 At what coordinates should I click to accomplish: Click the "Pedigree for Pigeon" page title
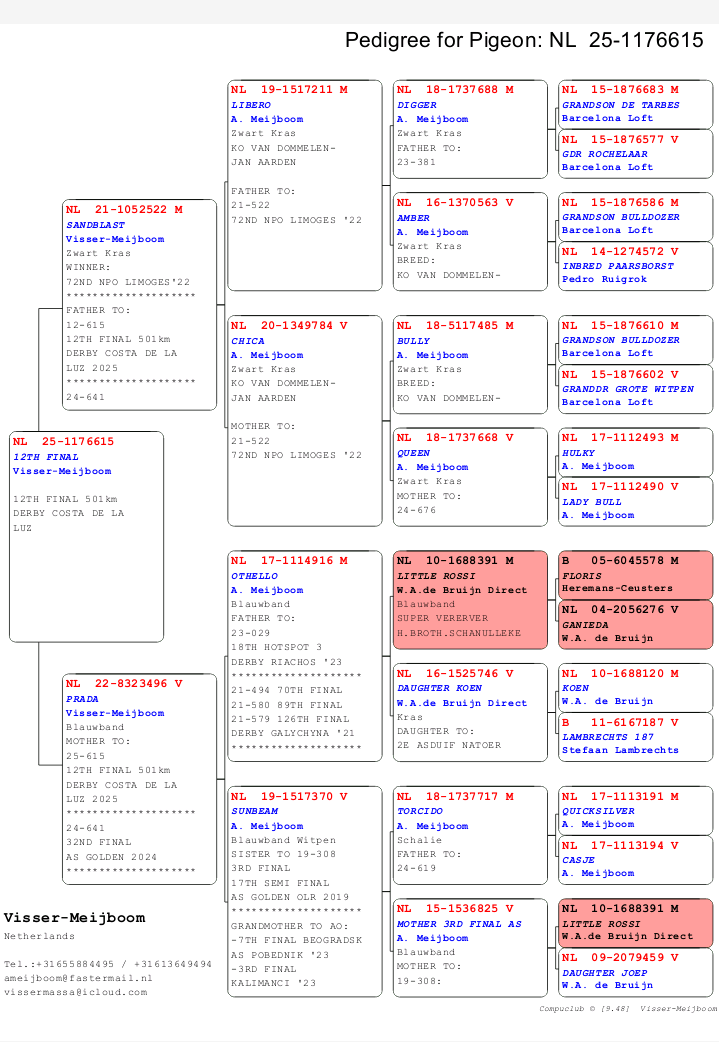click(524, 40)
